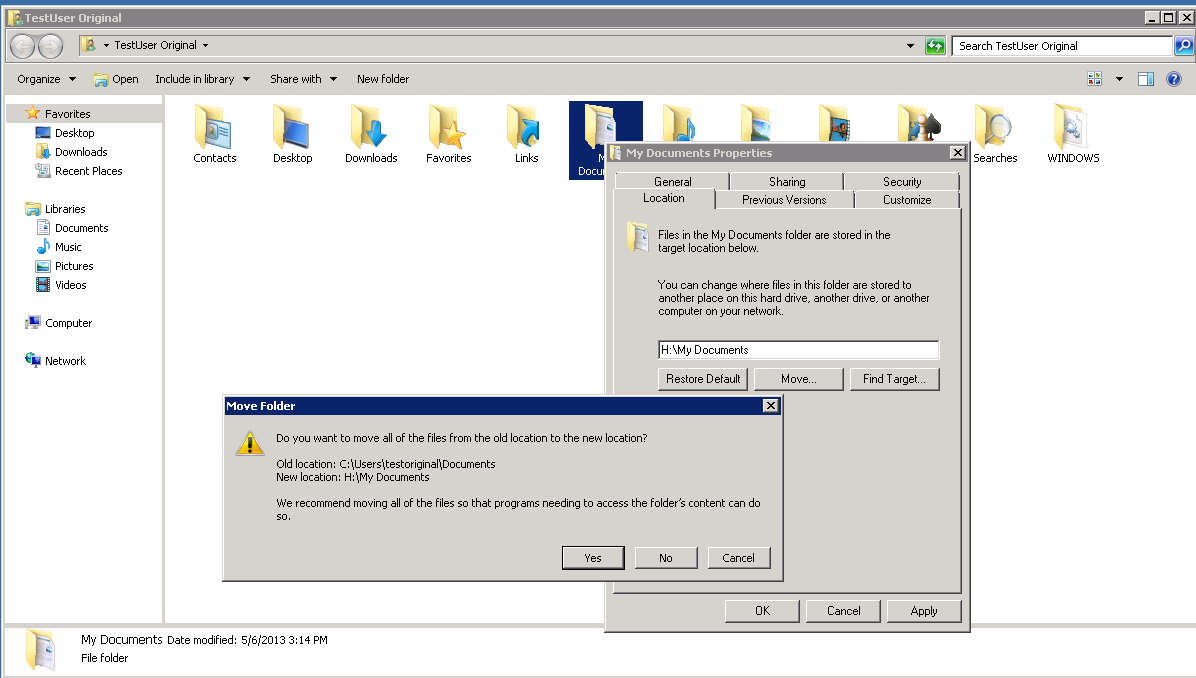This screenshot has height=678, width=1196.
Task: Toggle the preview pane icon
Action: tap(1146, 79)
